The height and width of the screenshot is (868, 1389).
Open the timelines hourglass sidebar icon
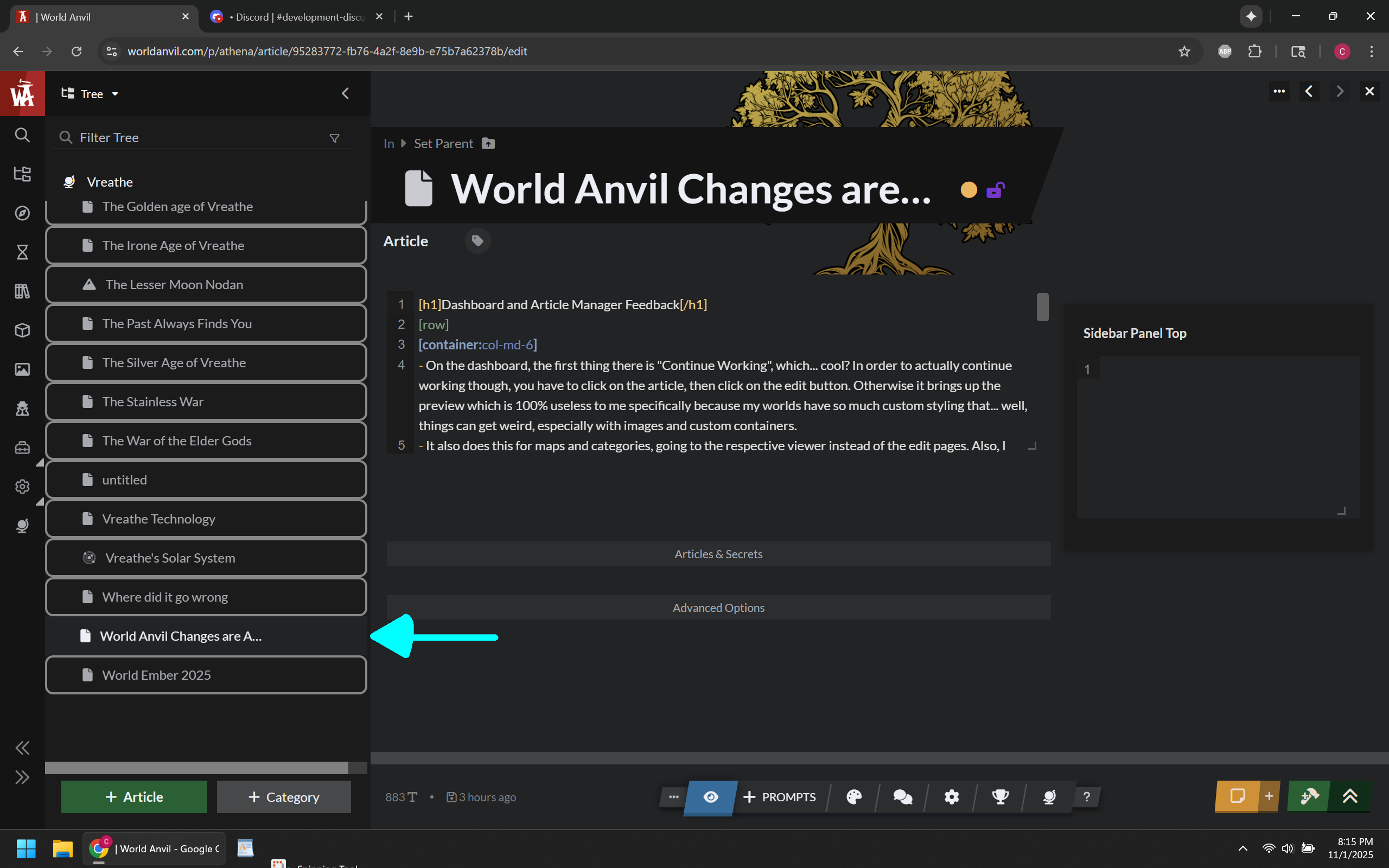(22, 252)
